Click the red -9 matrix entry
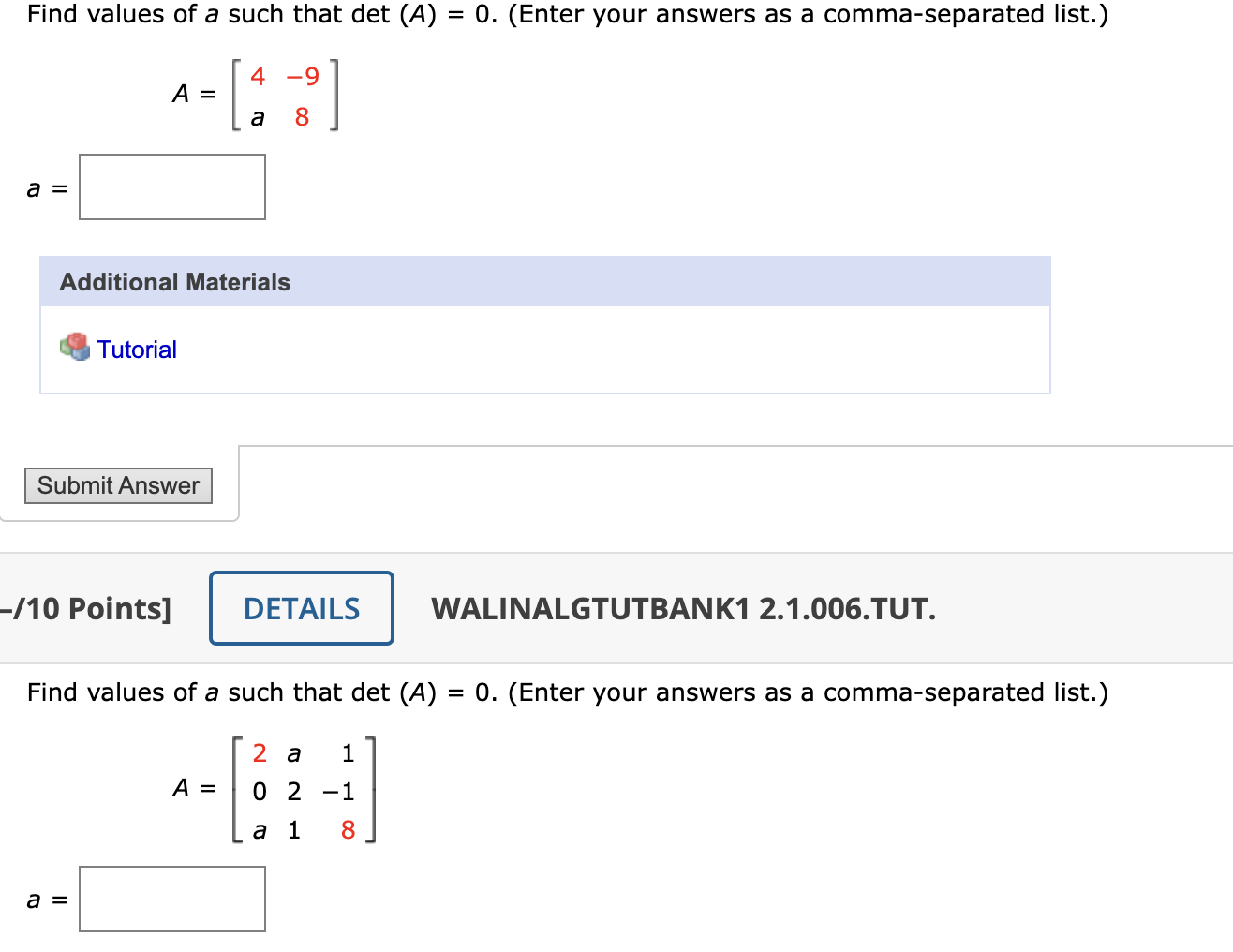 [302, 77]
